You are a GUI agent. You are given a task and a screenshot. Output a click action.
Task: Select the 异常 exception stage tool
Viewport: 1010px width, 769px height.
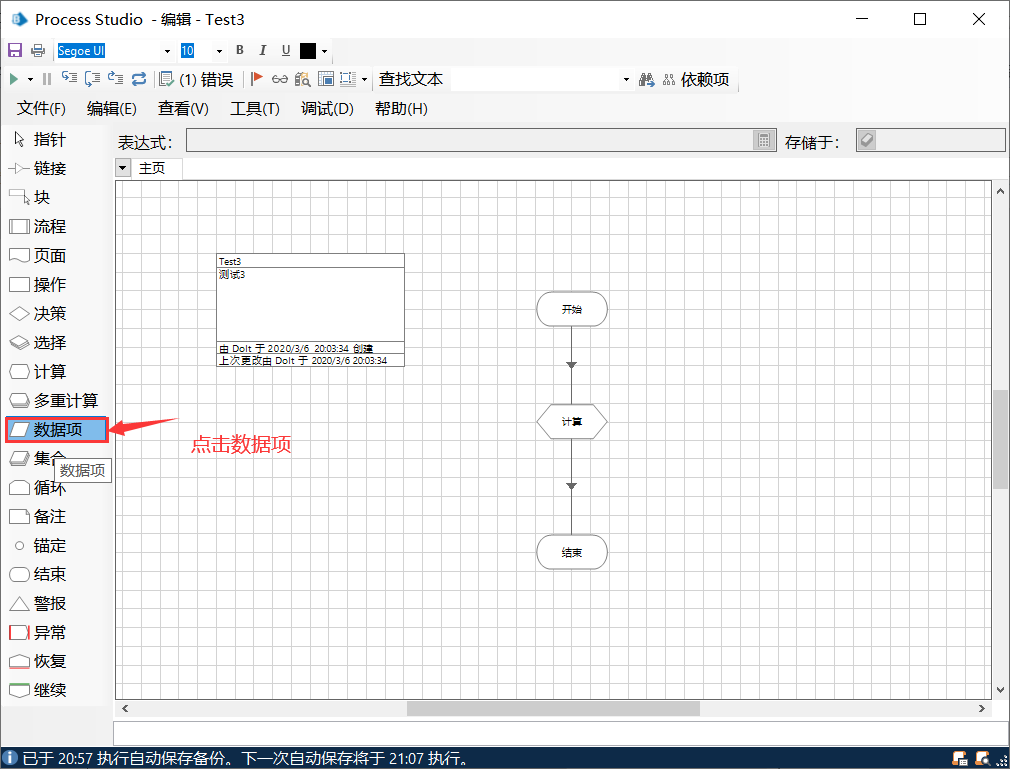click(x=37, y=632)
